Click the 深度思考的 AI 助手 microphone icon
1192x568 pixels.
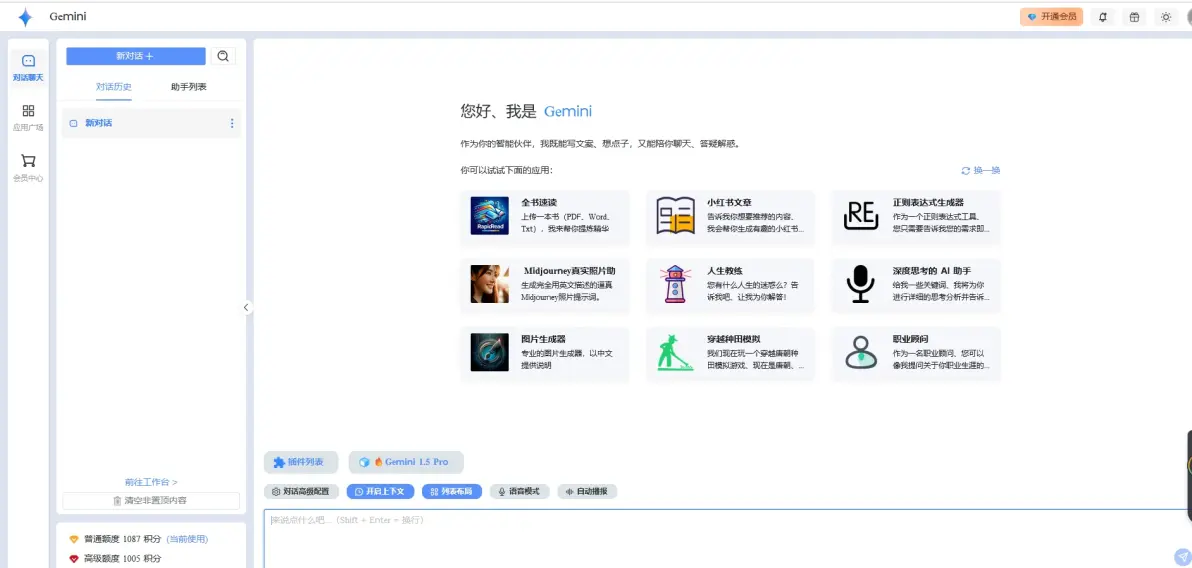861,284
